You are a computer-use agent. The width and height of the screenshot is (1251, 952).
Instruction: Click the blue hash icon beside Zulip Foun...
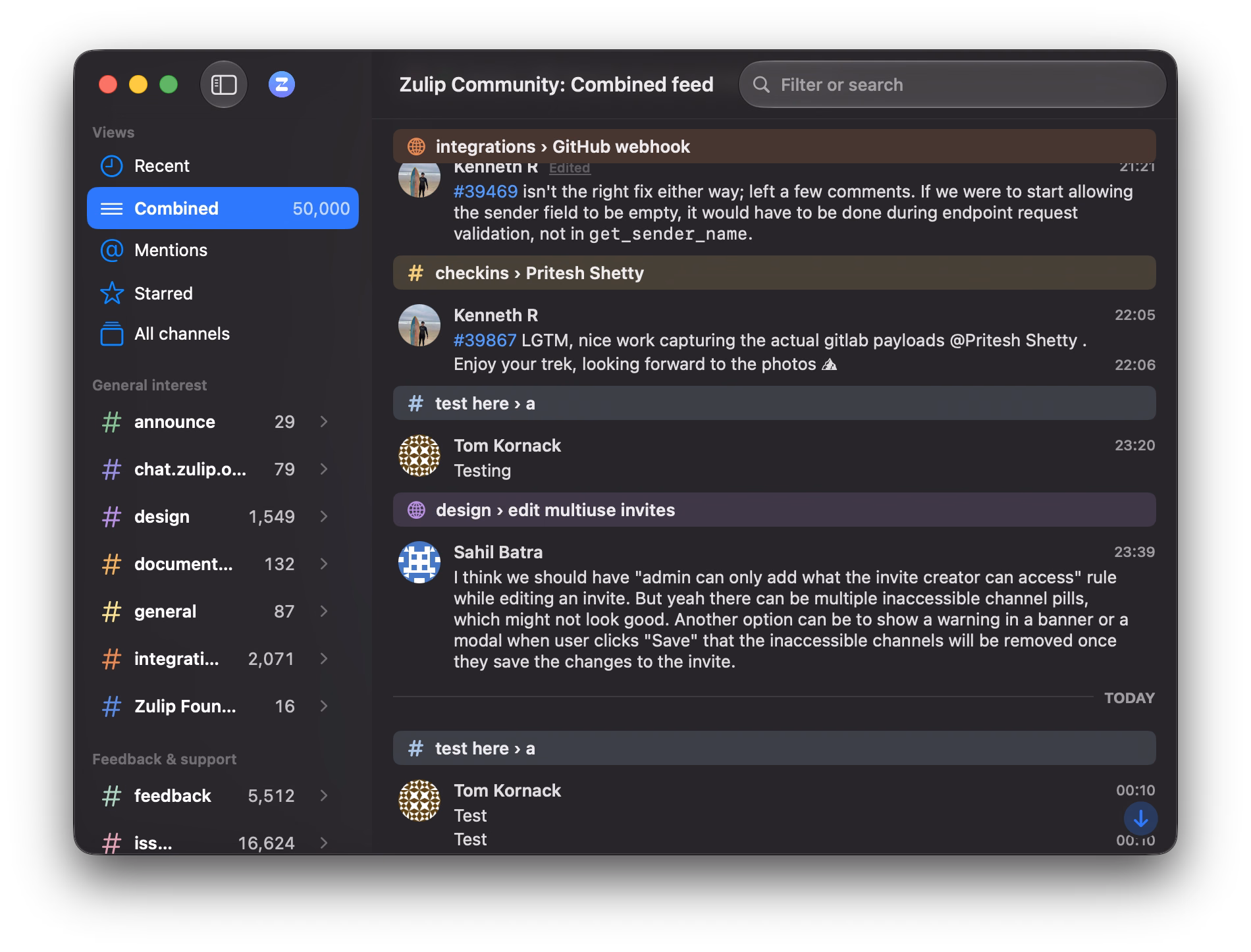(x=112, y=706)
